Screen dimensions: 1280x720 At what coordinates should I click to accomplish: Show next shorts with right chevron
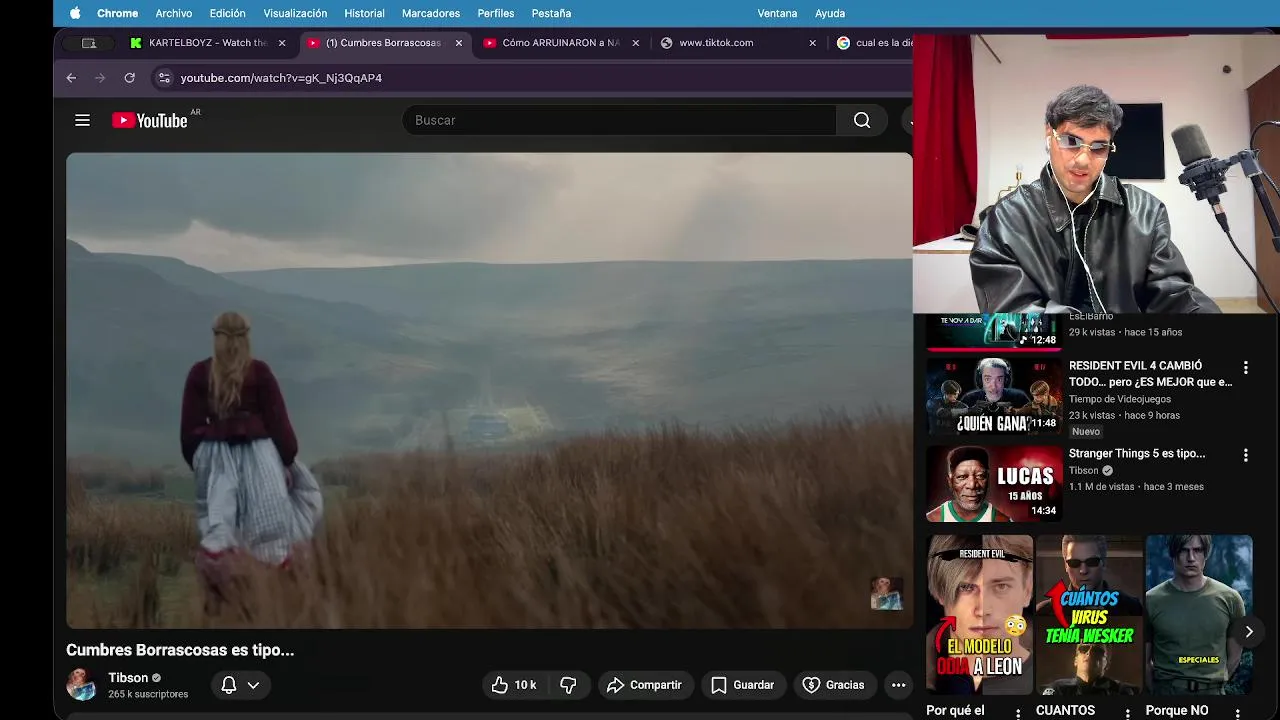(1249, 631)
